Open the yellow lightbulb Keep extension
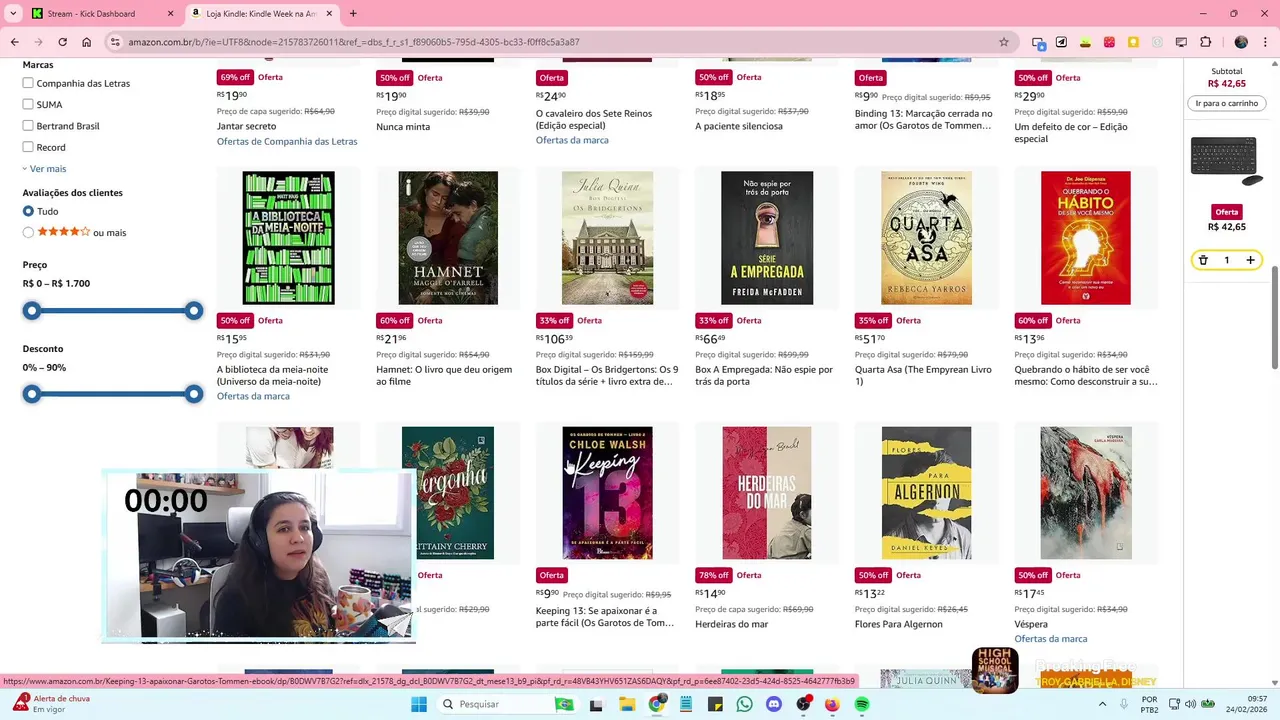The image size is (1280, 720). tap(1133, 42)
